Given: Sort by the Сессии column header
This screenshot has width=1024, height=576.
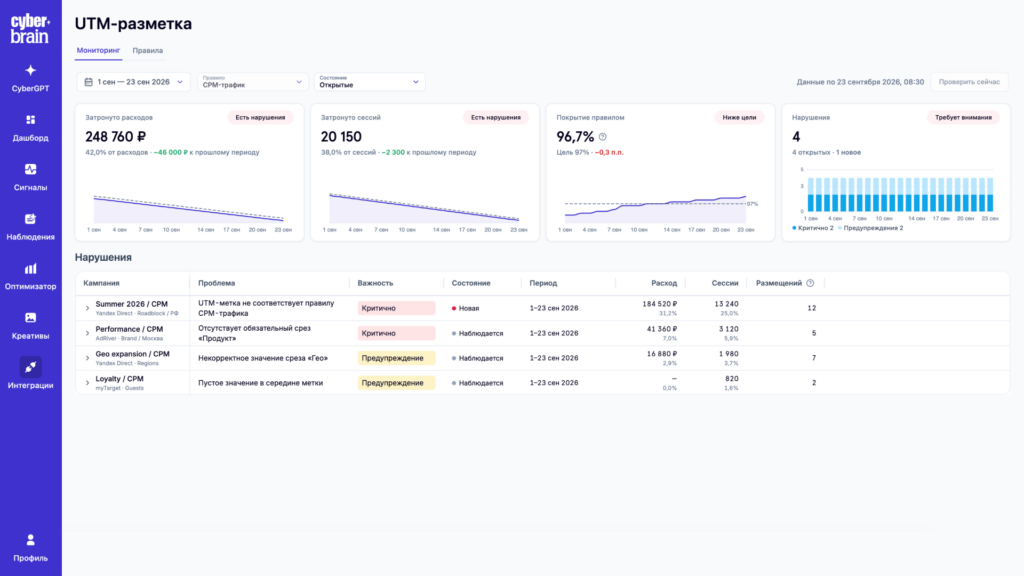Looking at the screenshot, I should 725,283.
